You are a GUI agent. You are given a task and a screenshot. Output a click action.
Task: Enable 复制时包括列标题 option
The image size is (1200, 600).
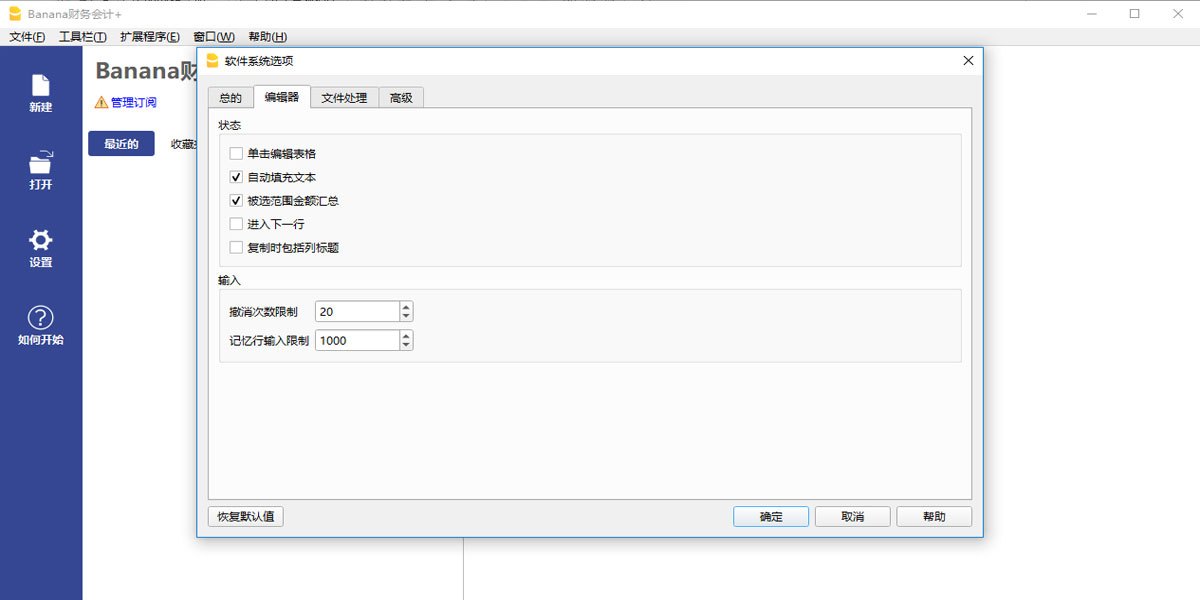point(236,248)
